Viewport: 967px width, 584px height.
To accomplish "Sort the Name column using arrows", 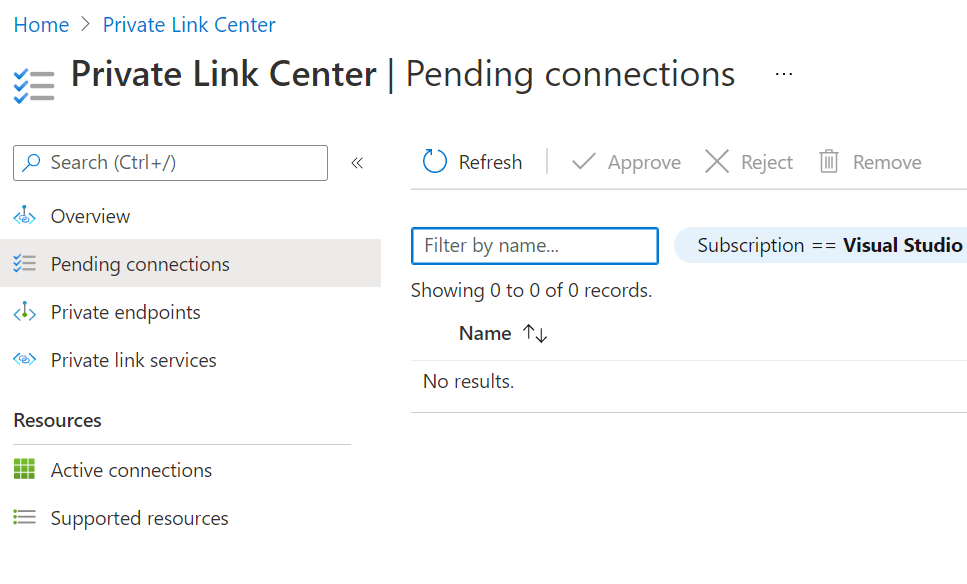I will click(x=536, y=334).
